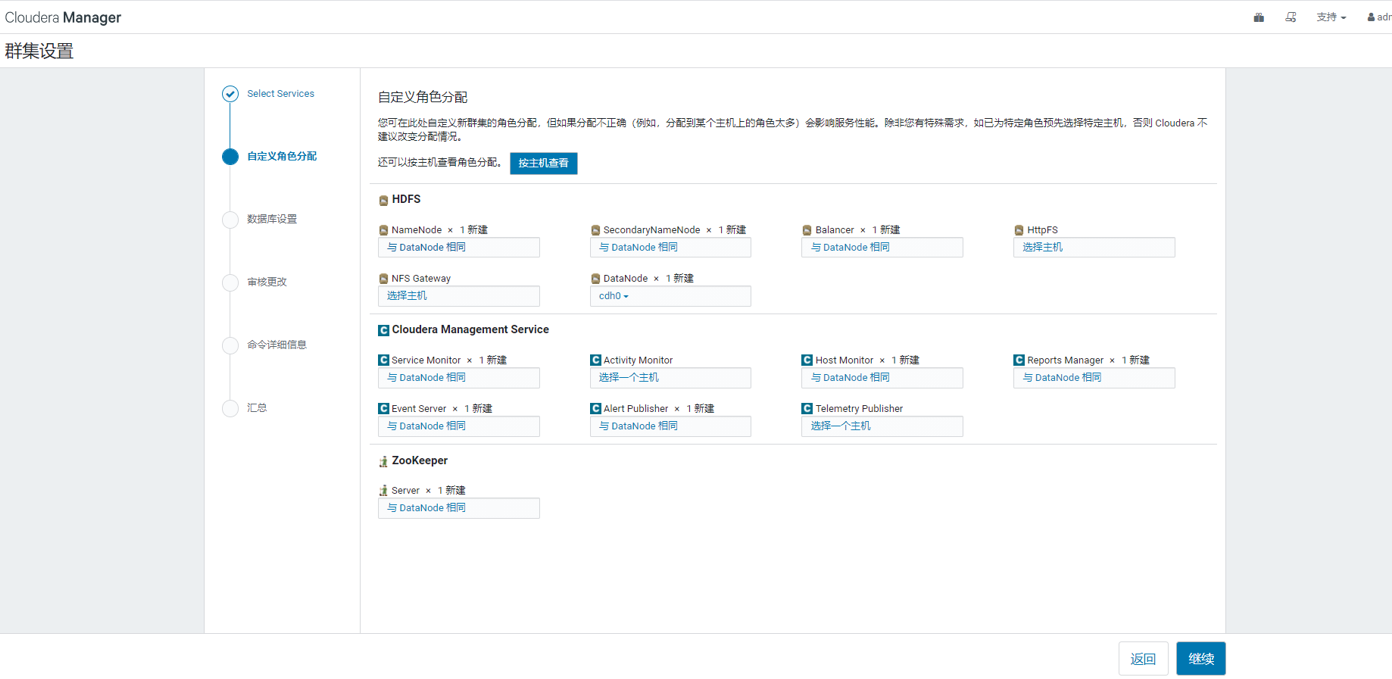
Task: Open the running commands icon in header
Action: click(1291, 17)
